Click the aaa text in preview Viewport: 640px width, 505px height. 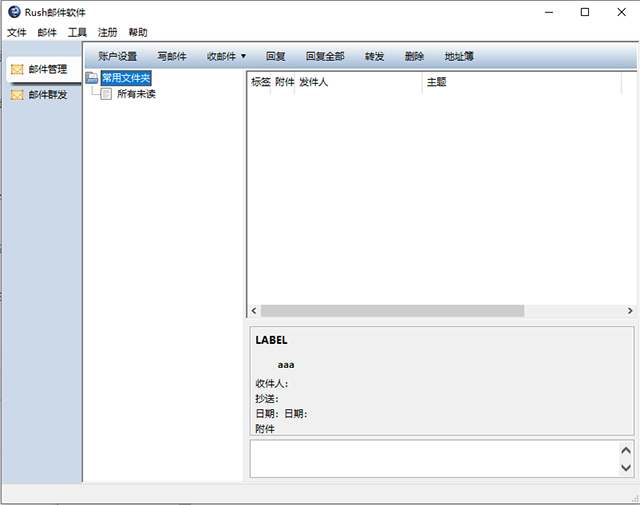pos(286,365)
